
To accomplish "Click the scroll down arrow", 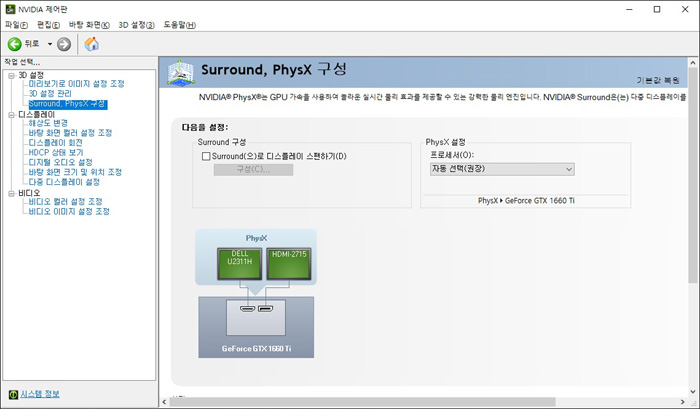I will 692,392.
